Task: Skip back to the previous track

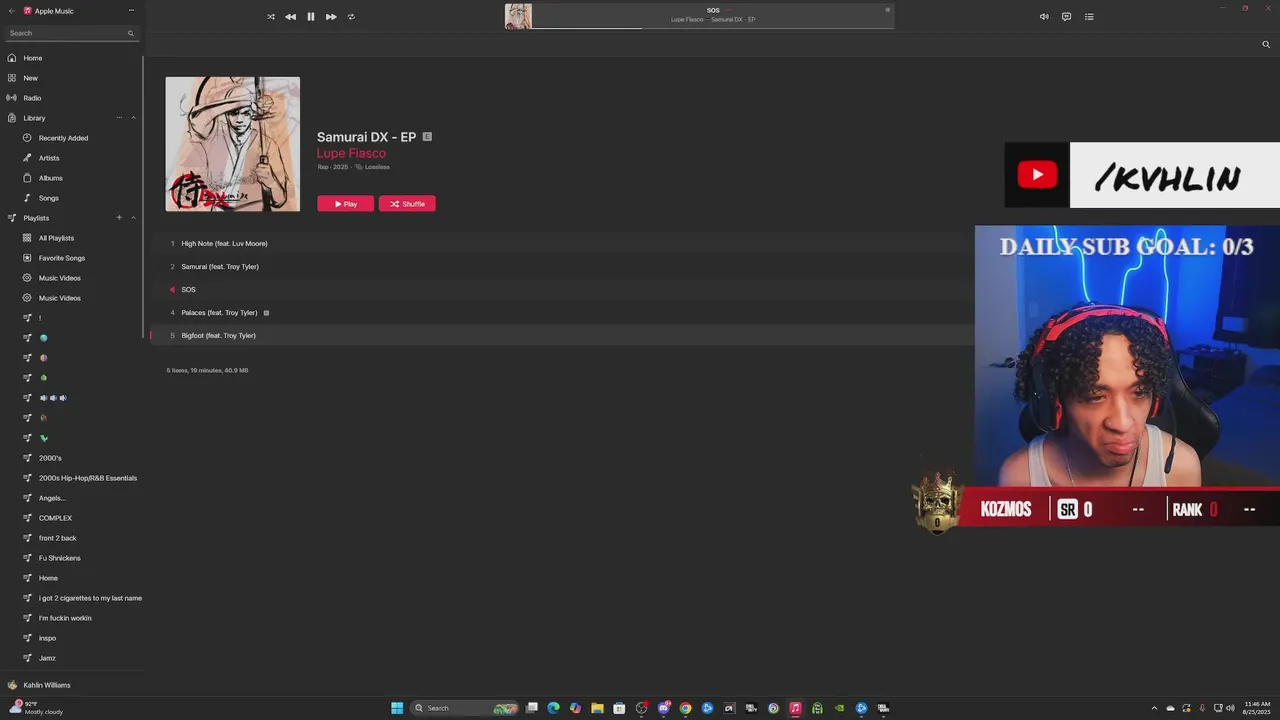Action: (x=290, y=17)
